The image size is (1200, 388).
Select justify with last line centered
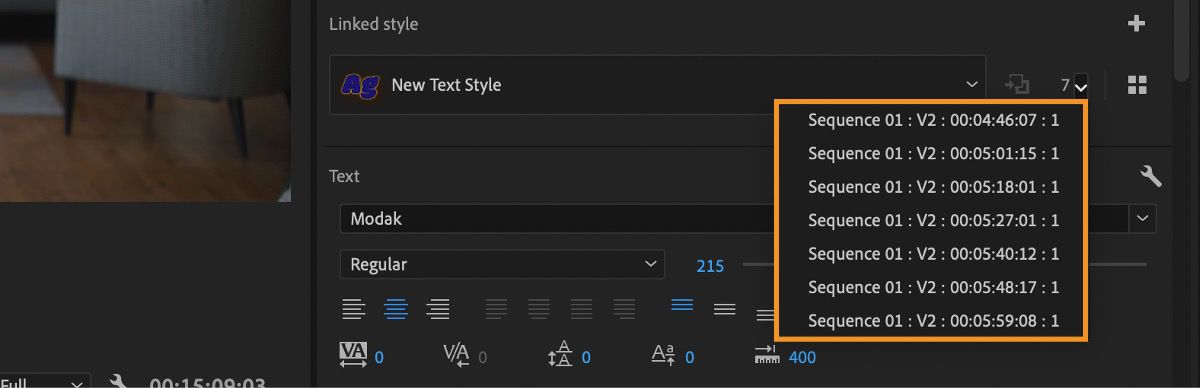click(538, 309)
